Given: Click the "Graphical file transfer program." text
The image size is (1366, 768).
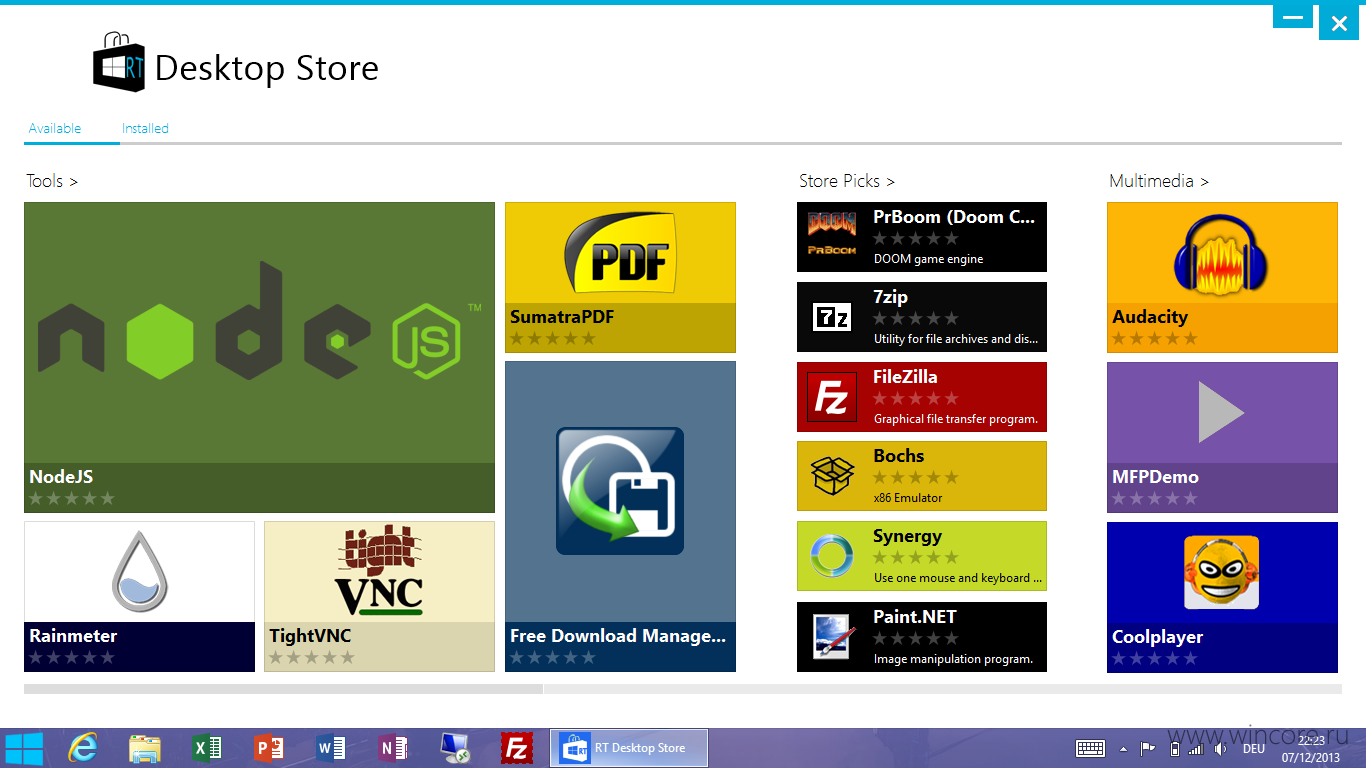Looking at the screenshot, I should 956,419.
